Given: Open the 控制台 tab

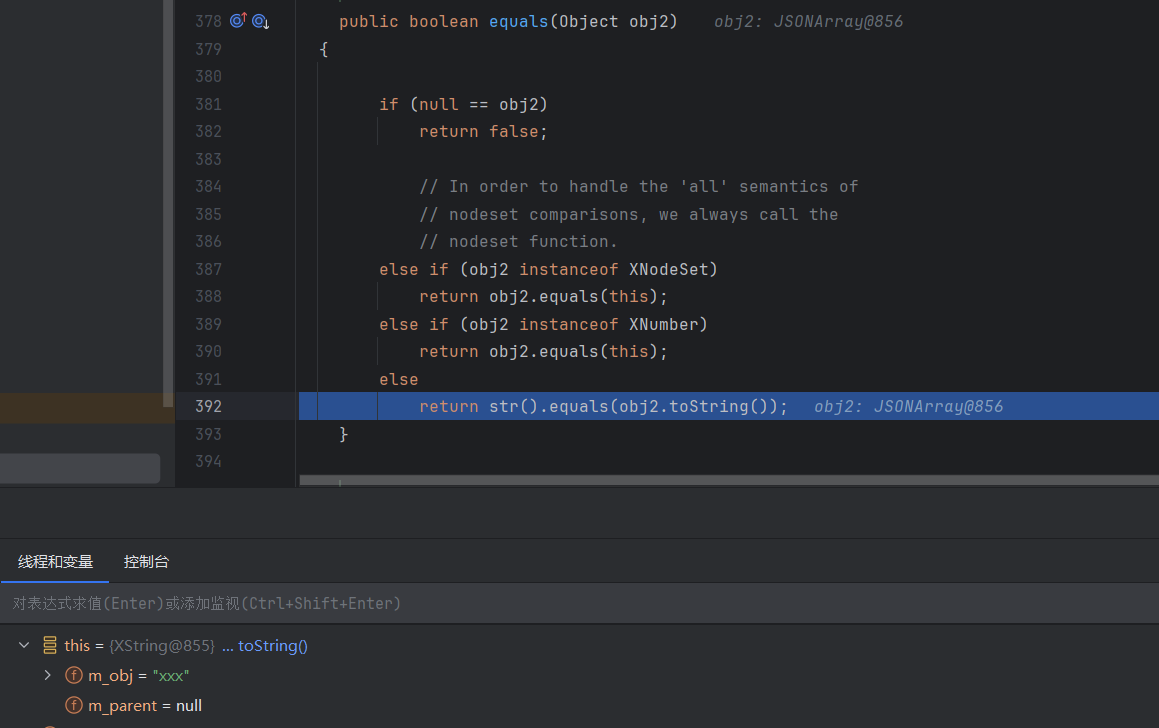Looking at the screenshot, I should (x=146, y=562).
